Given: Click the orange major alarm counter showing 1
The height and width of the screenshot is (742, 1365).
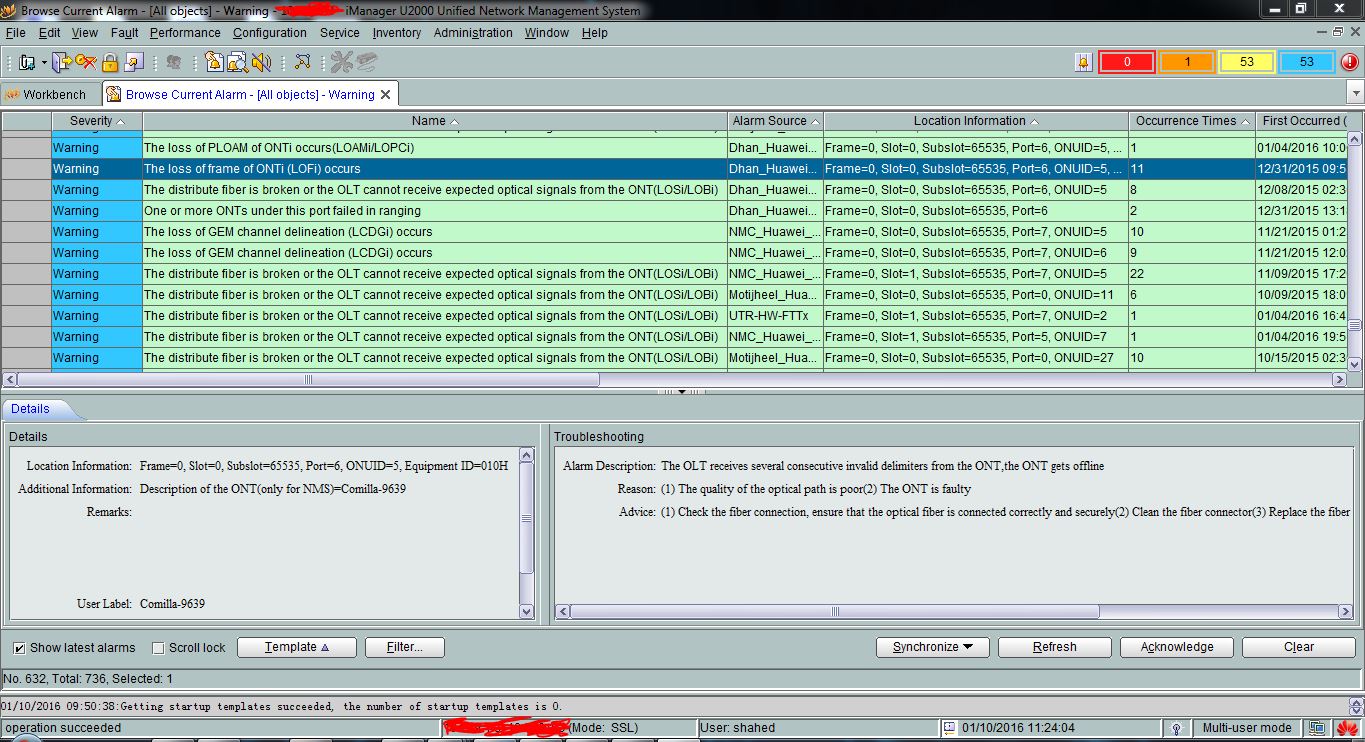Looking at the screenshot, I should click(1187, 62).
